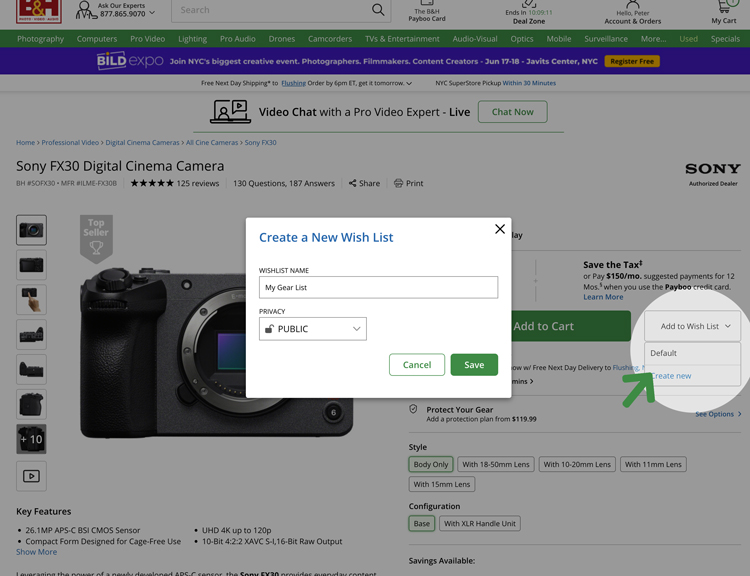Open the Computers menu
The image size is (750, 576).
click(x=97, y=39)
